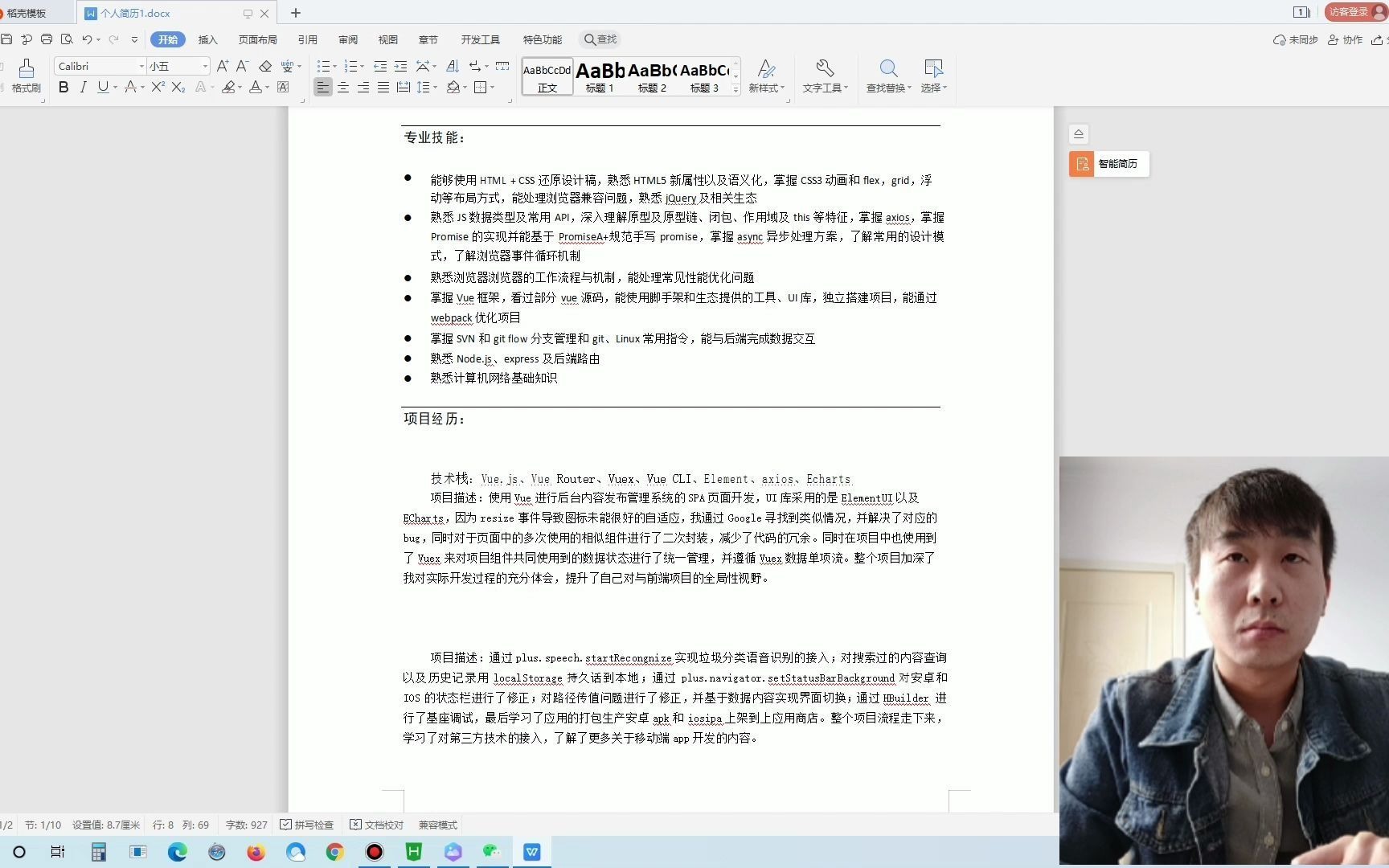Open the 视图 ribbon tab
Screen dimensions: 1389x868
pos(387,39)
